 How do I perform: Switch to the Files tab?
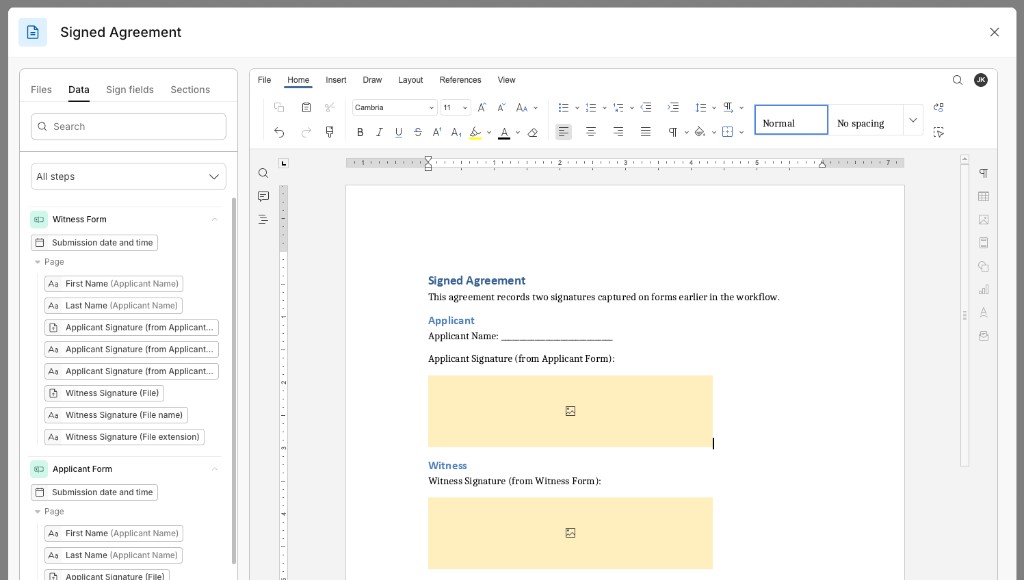tap(41, 89)
